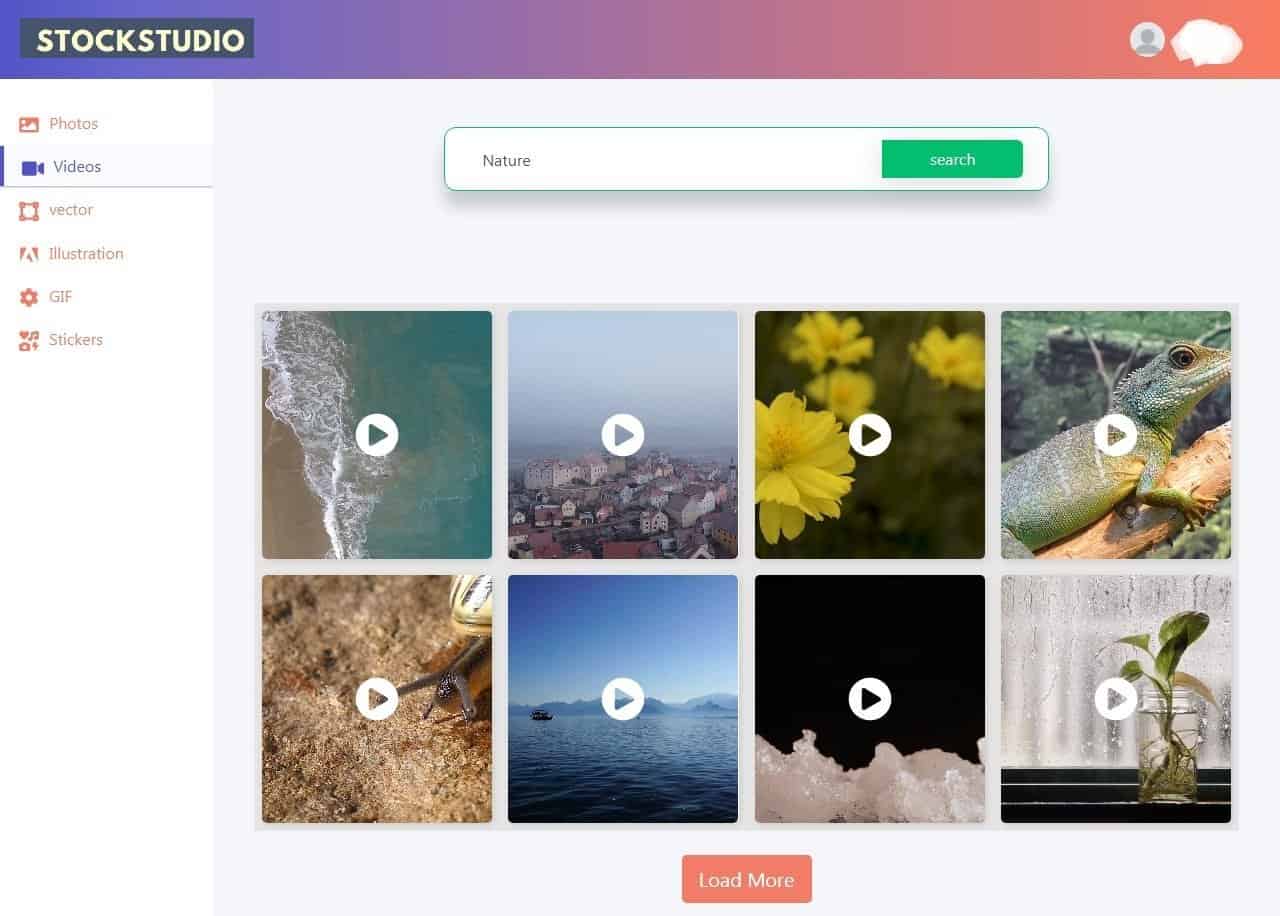Play the foggy town aerial video
Image resolution: width=1280 pixels, height=916 pixels.
click(x=623, y=435)
